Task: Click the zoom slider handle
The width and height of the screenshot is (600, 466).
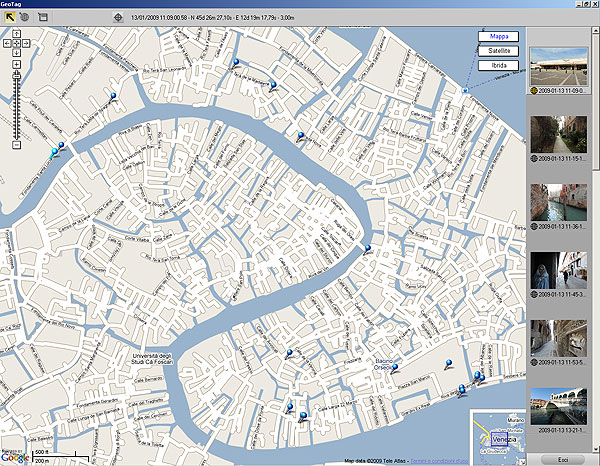Action: [16, 76]
